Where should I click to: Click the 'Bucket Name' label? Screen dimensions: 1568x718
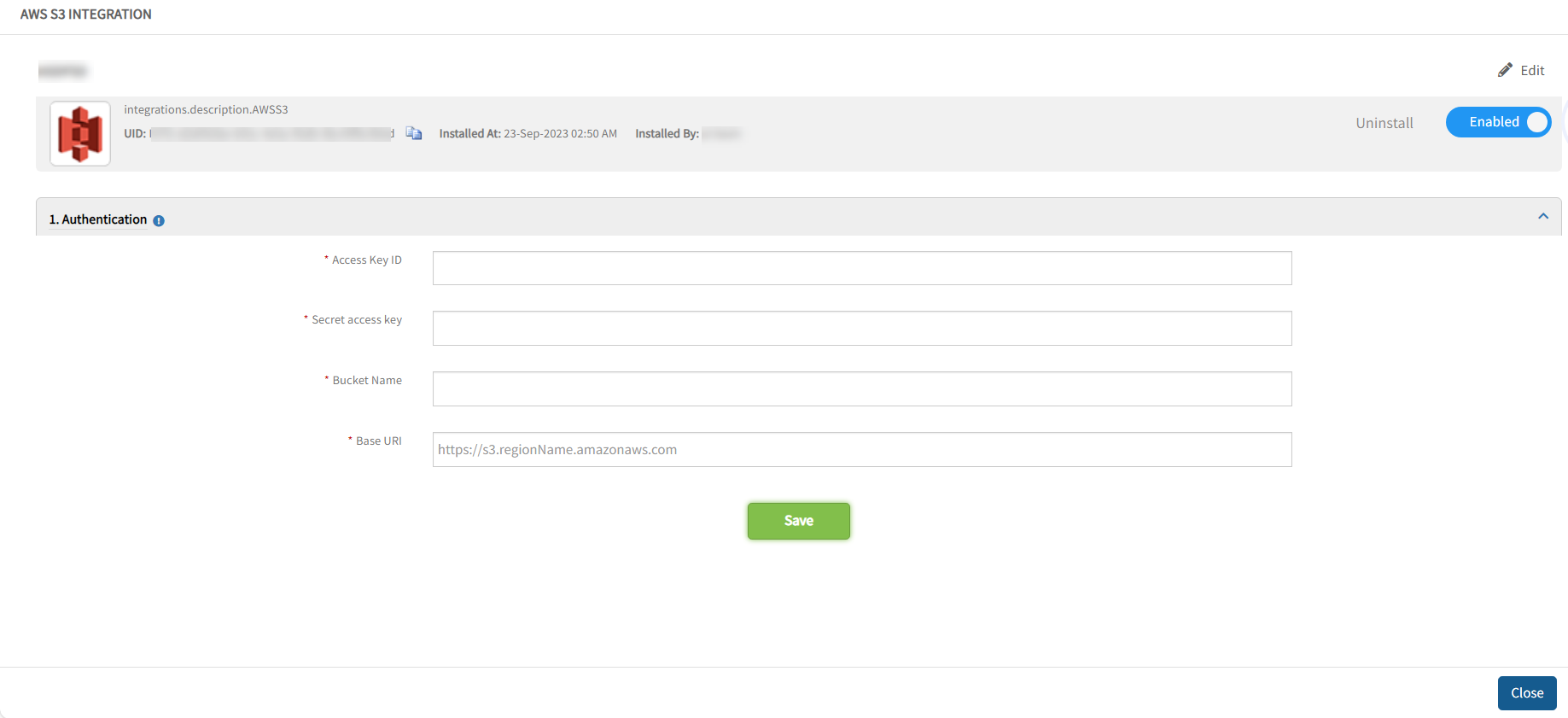(x=367, y=380)
